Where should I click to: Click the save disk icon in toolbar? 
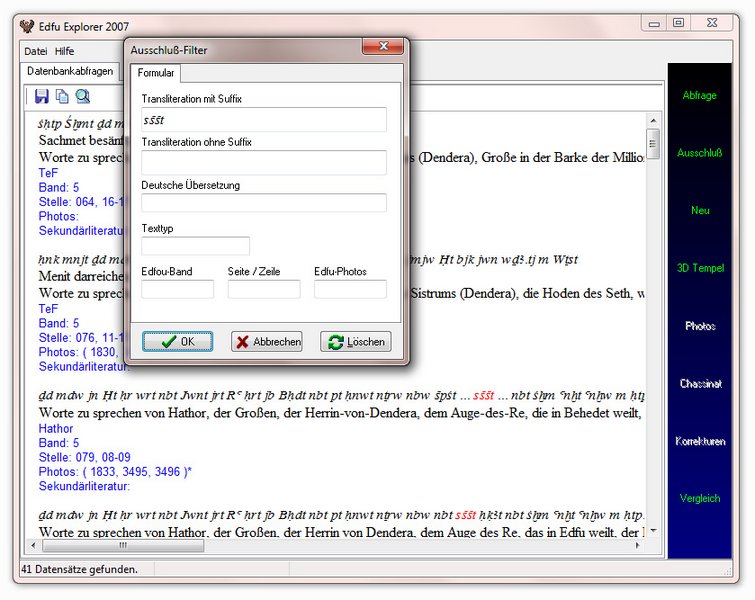tap(42, 96)
